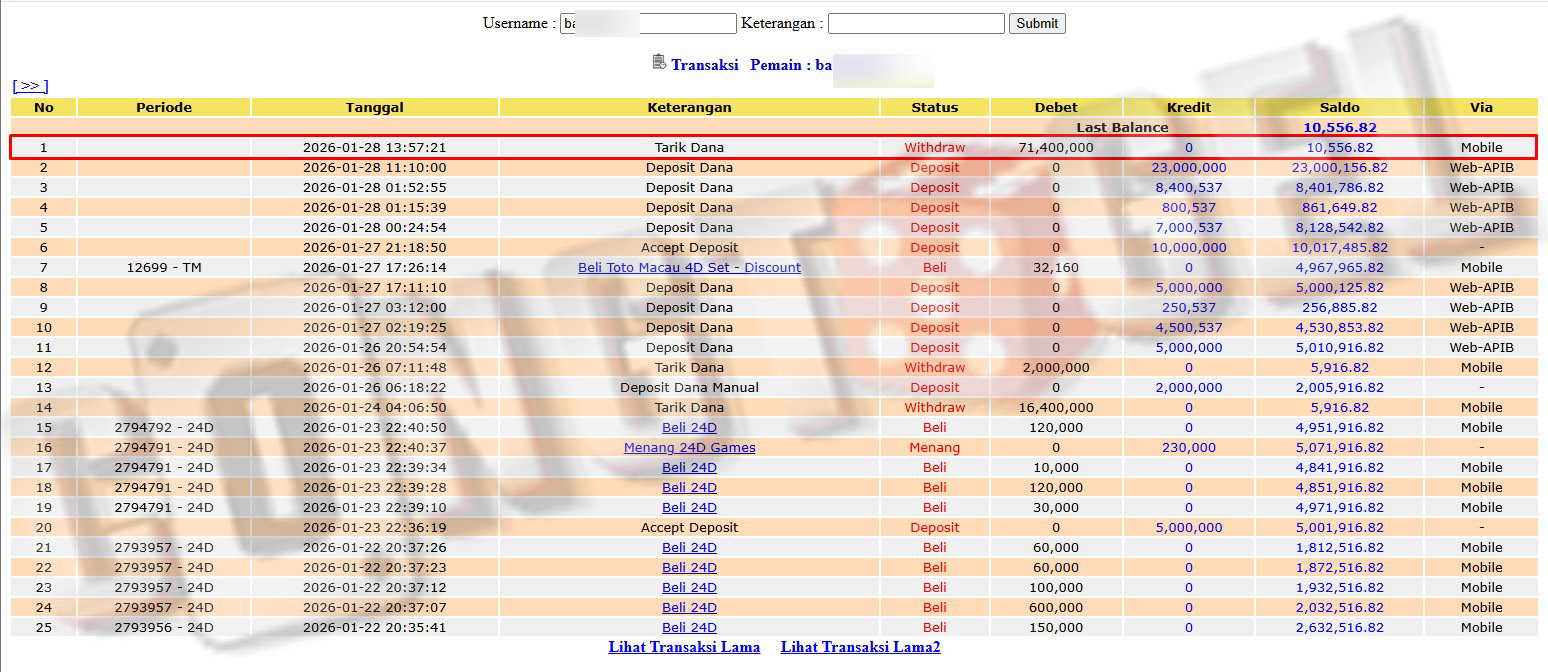Open the Lihat Transaksi Lama link
The image size is (1548, 672).
(684, 647)
